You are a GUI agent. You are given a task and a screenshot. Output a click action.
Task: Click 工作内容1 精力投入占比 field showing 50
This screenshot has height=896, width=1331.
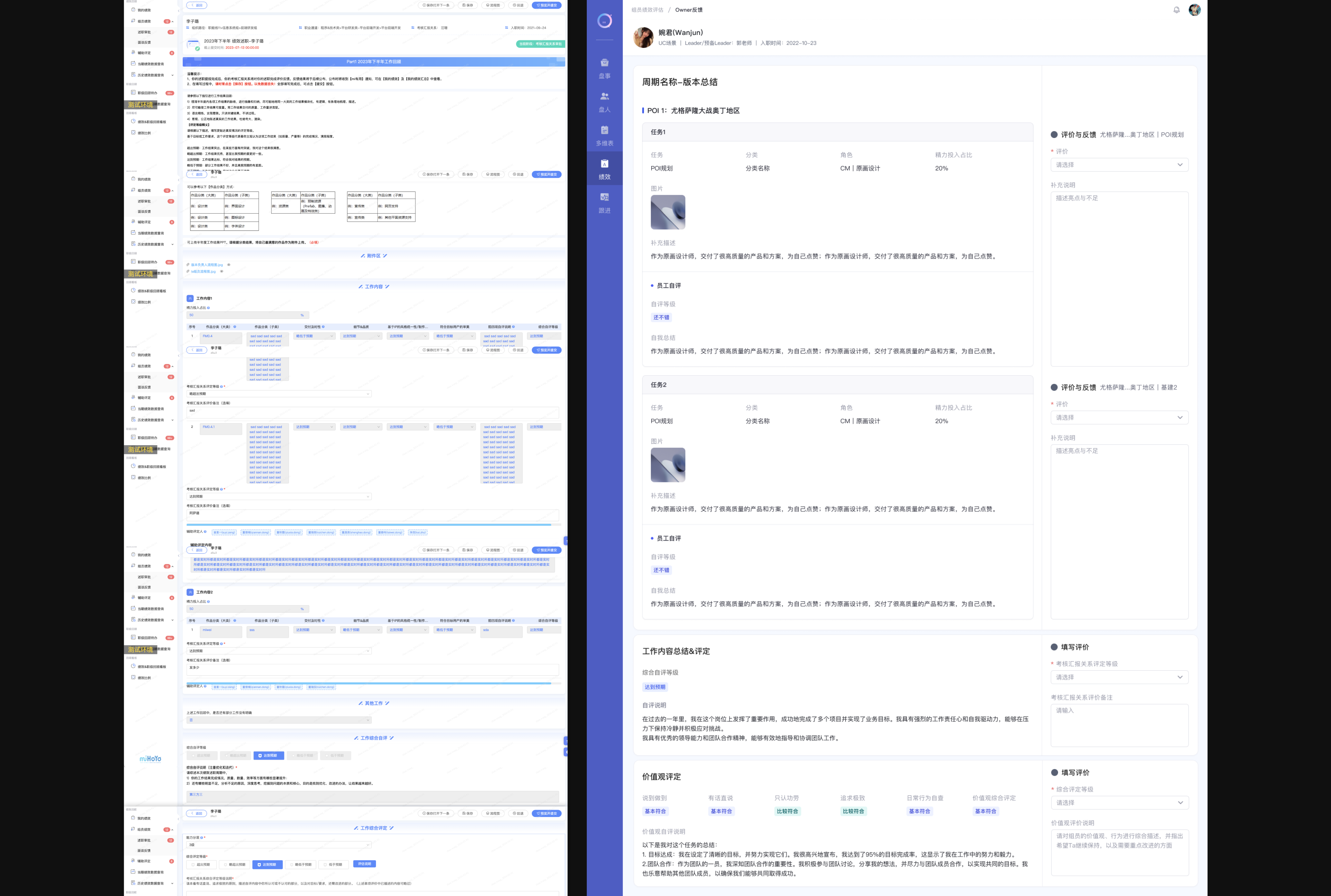click(248, 315)
